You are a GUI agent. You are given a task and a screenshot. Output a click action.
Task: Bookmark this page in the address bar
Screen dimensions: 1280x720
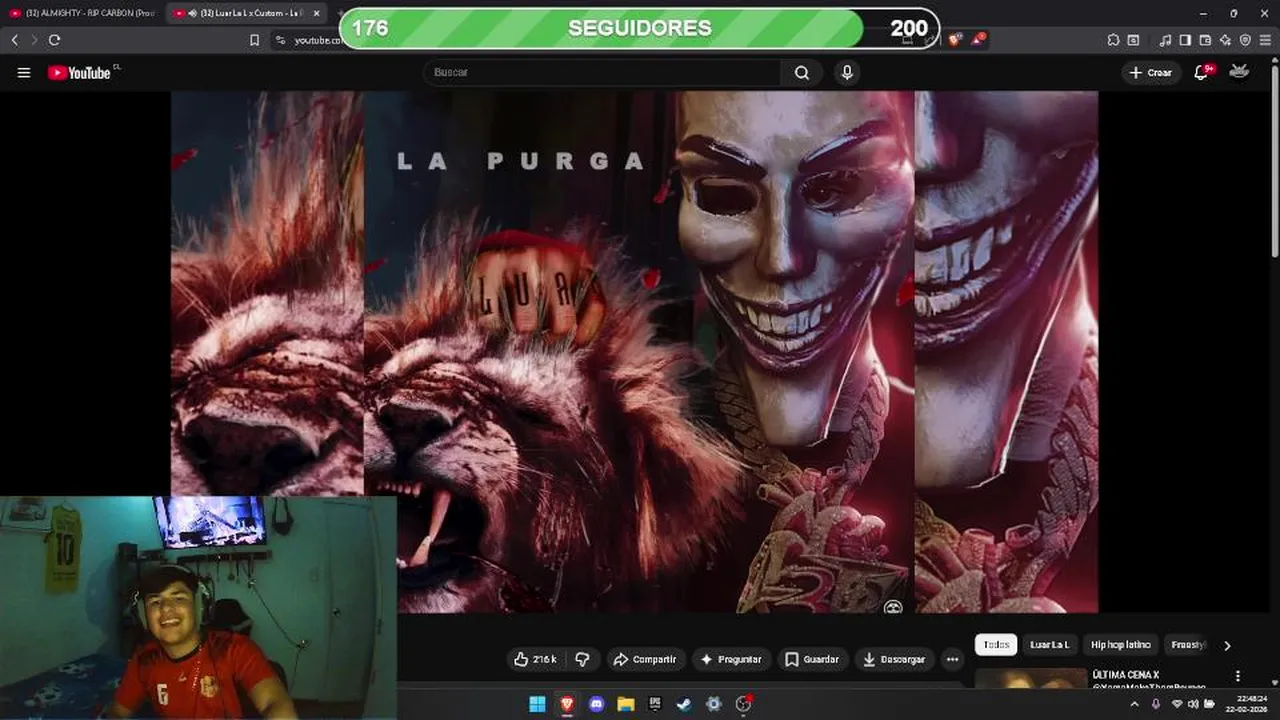(254, 40)
